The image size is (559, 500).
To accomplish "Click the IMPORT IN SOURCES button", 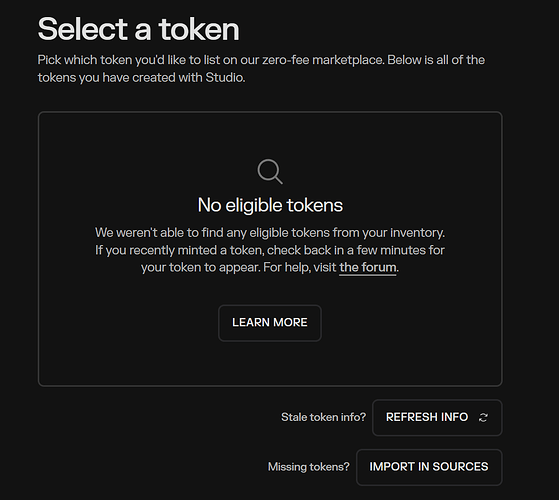I will point(429,467).
